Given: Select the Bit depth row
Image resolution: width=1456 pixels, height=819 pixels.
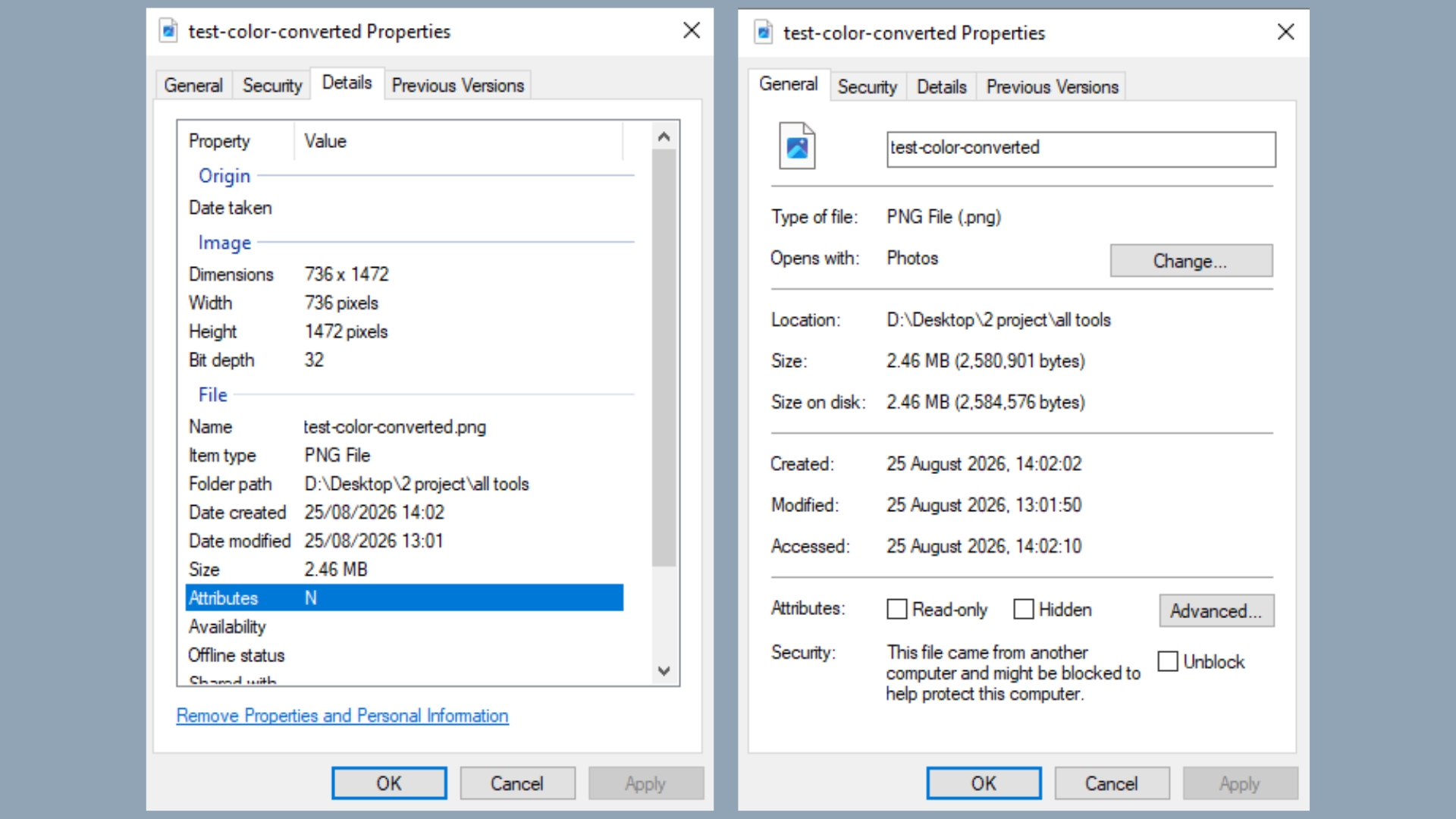Looking at the screenshot, I should coord(404,360).
